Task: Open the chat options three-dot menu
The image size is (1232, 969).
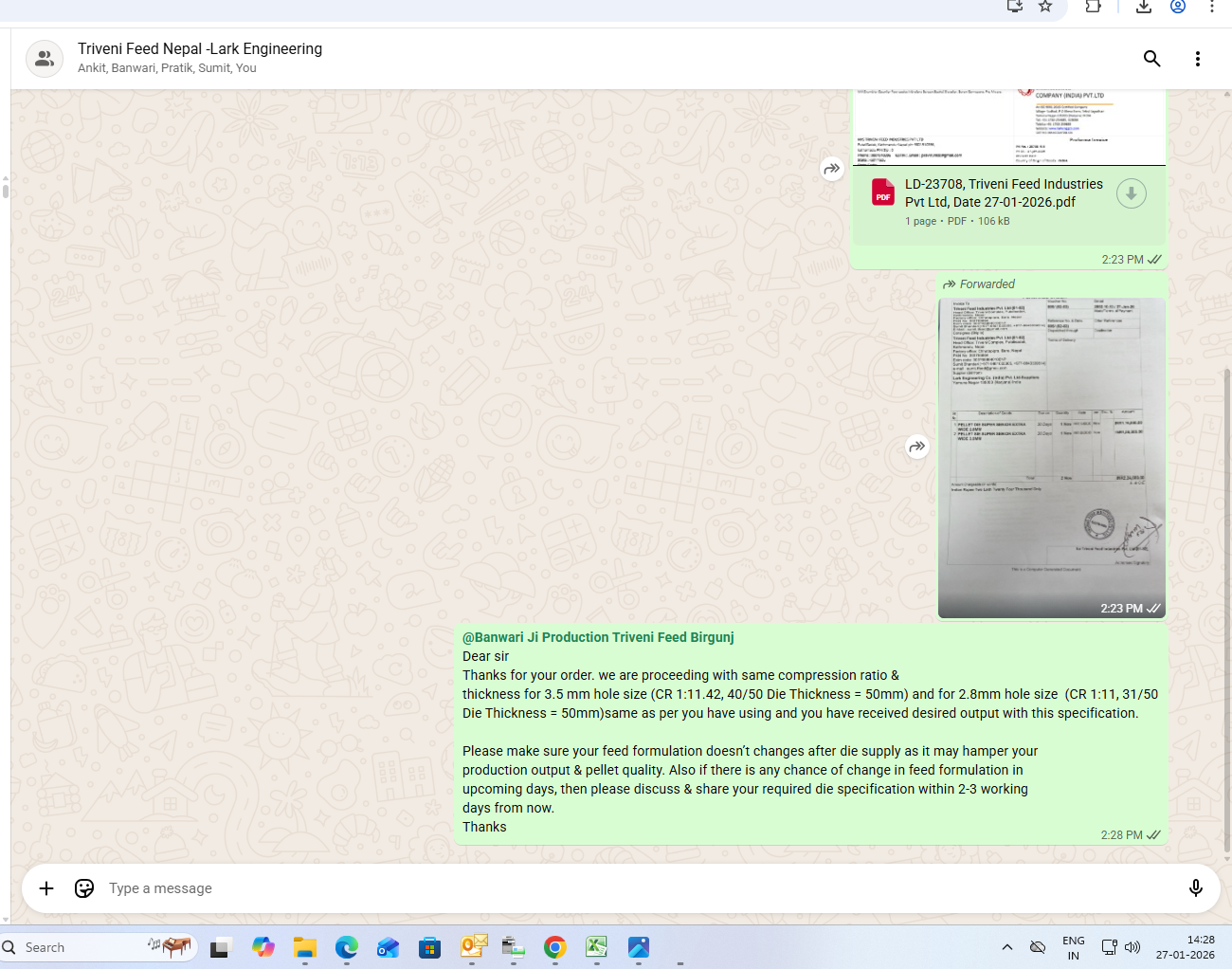Action: coord(1197,59)
